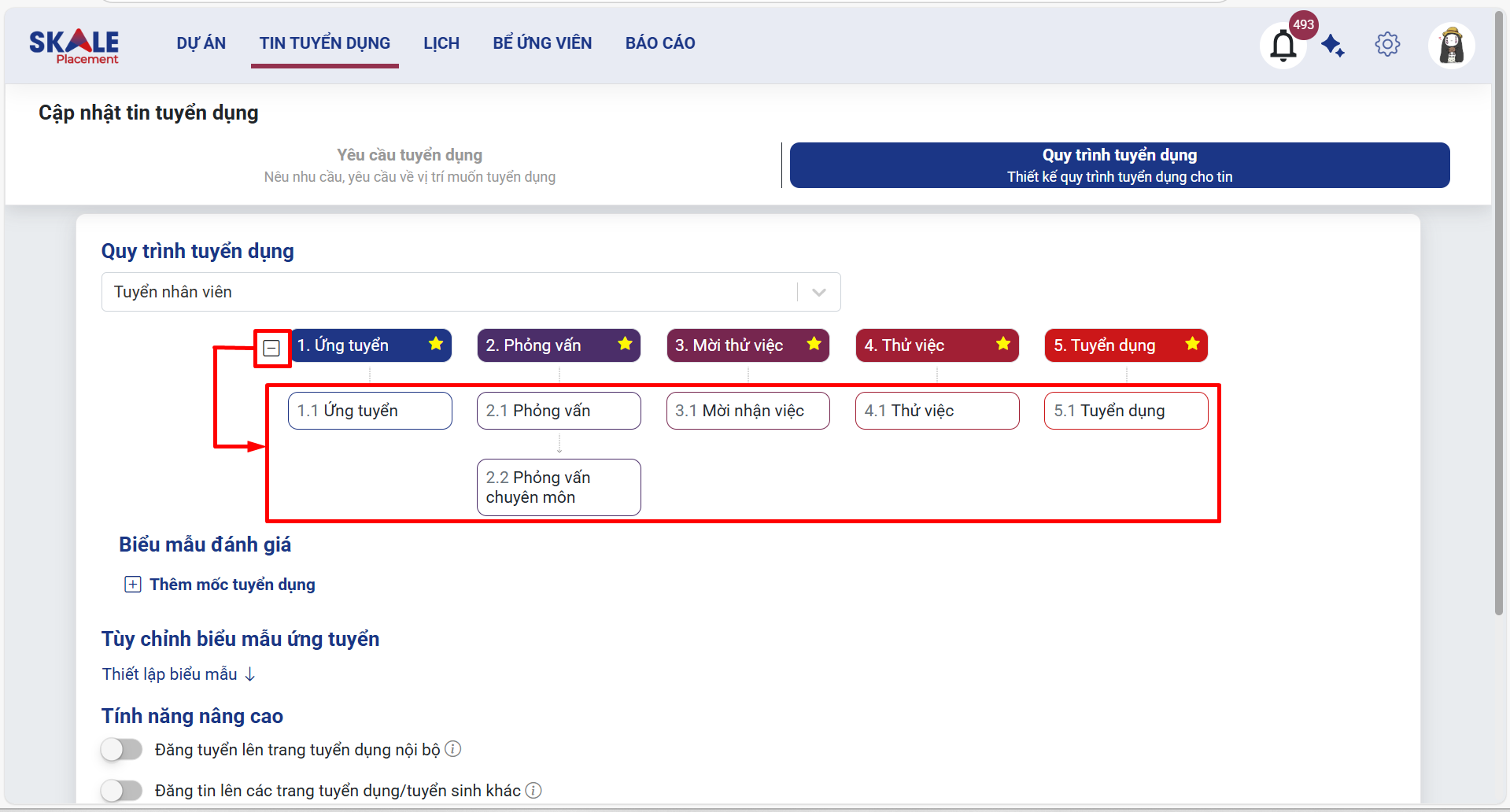Click info icon beside nội bộ option

[x=453, y=749]
